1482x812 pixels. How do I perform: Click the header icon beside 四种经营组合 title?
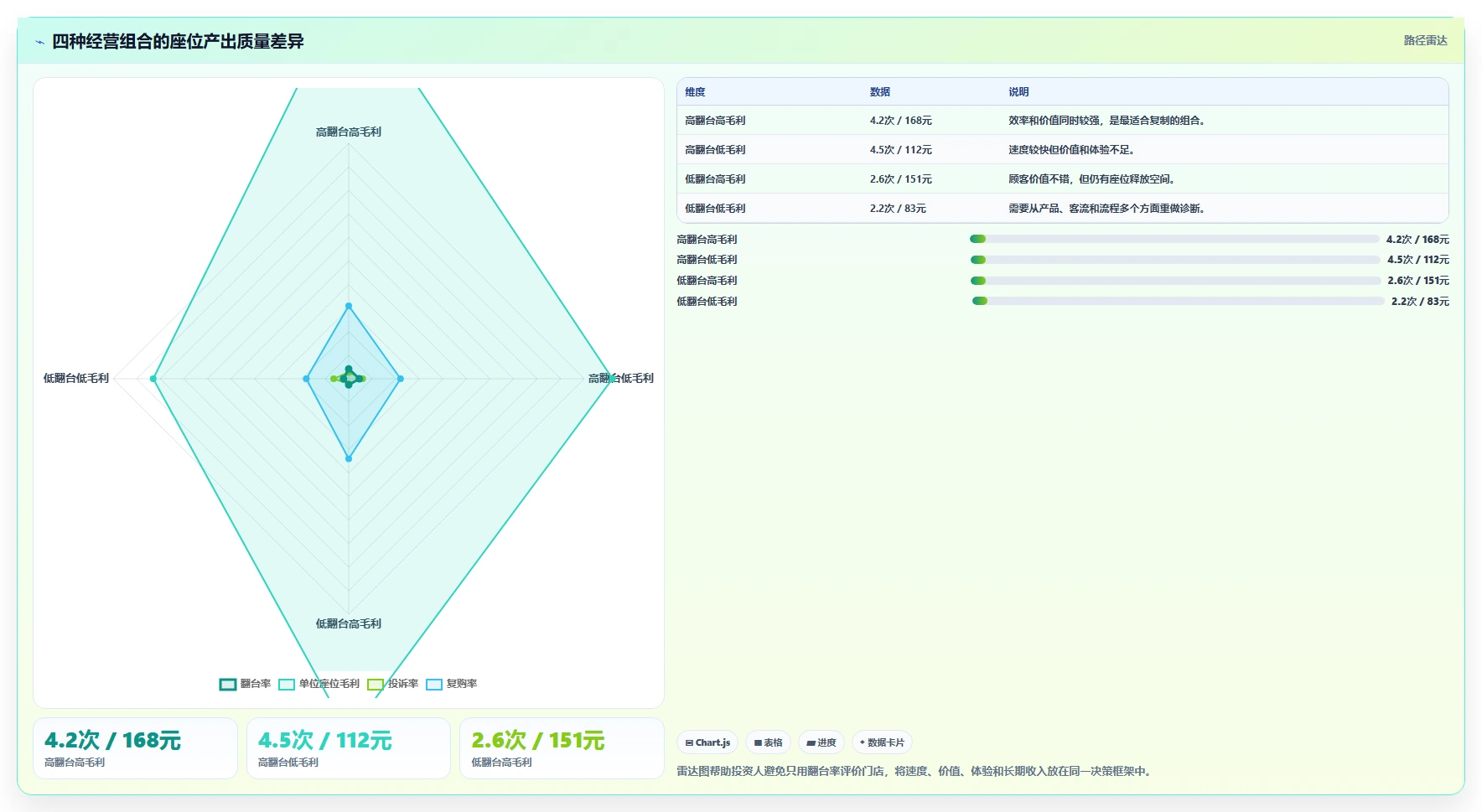click(x=39, y=42)
